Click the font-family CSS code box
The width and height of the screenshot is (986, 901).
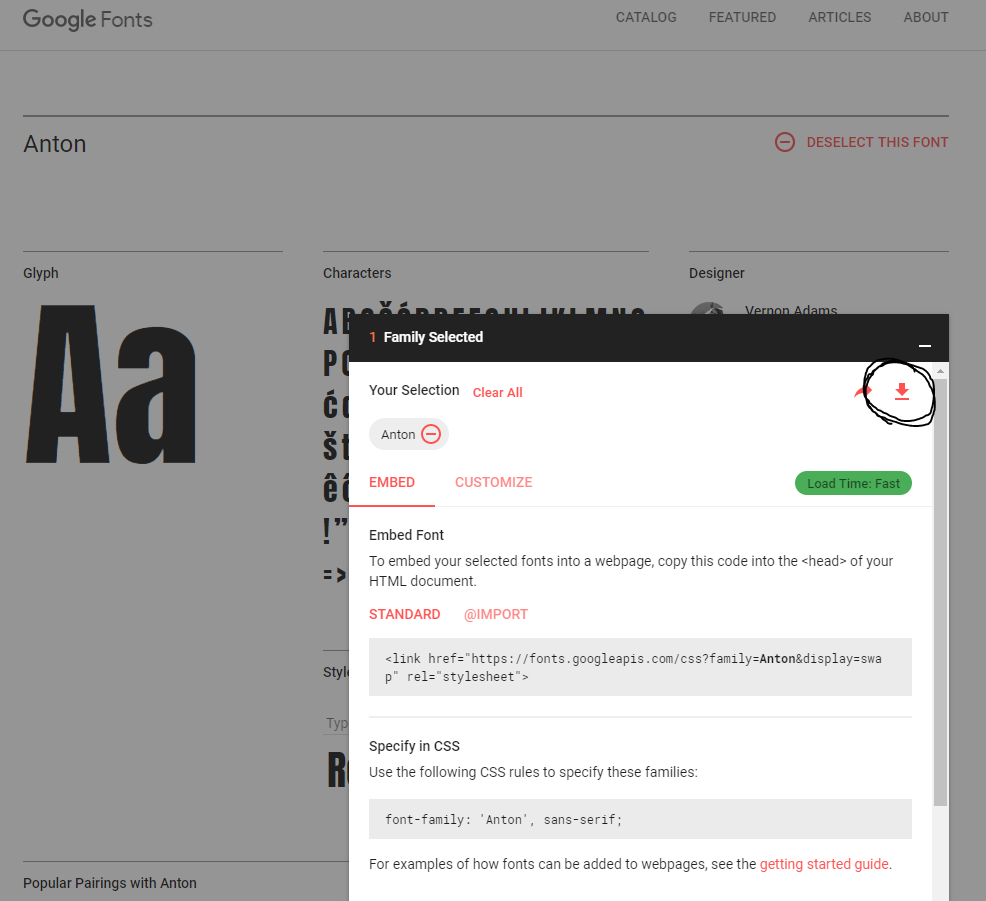click(640, 819)
